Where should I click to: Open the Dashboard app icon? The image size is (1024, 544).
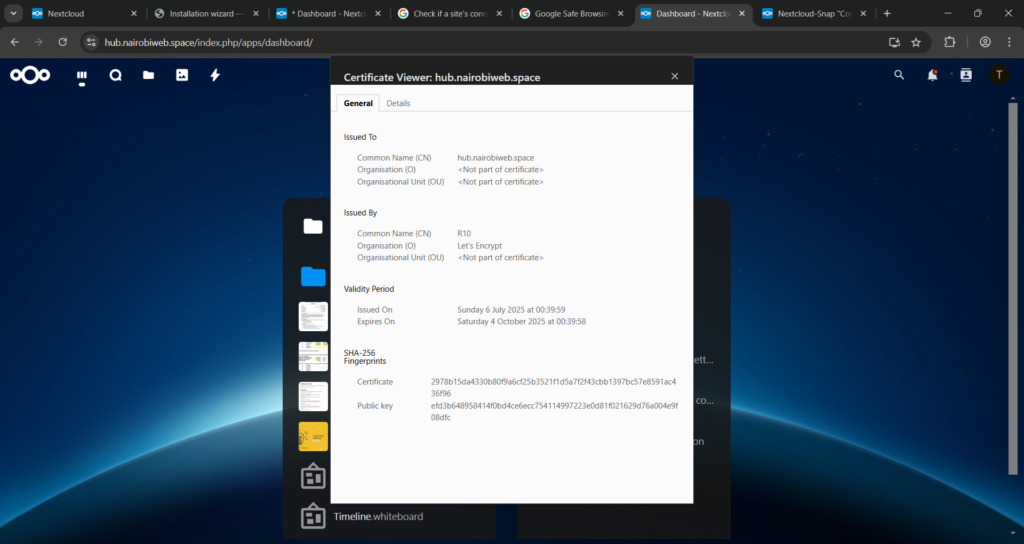[82, 76]
